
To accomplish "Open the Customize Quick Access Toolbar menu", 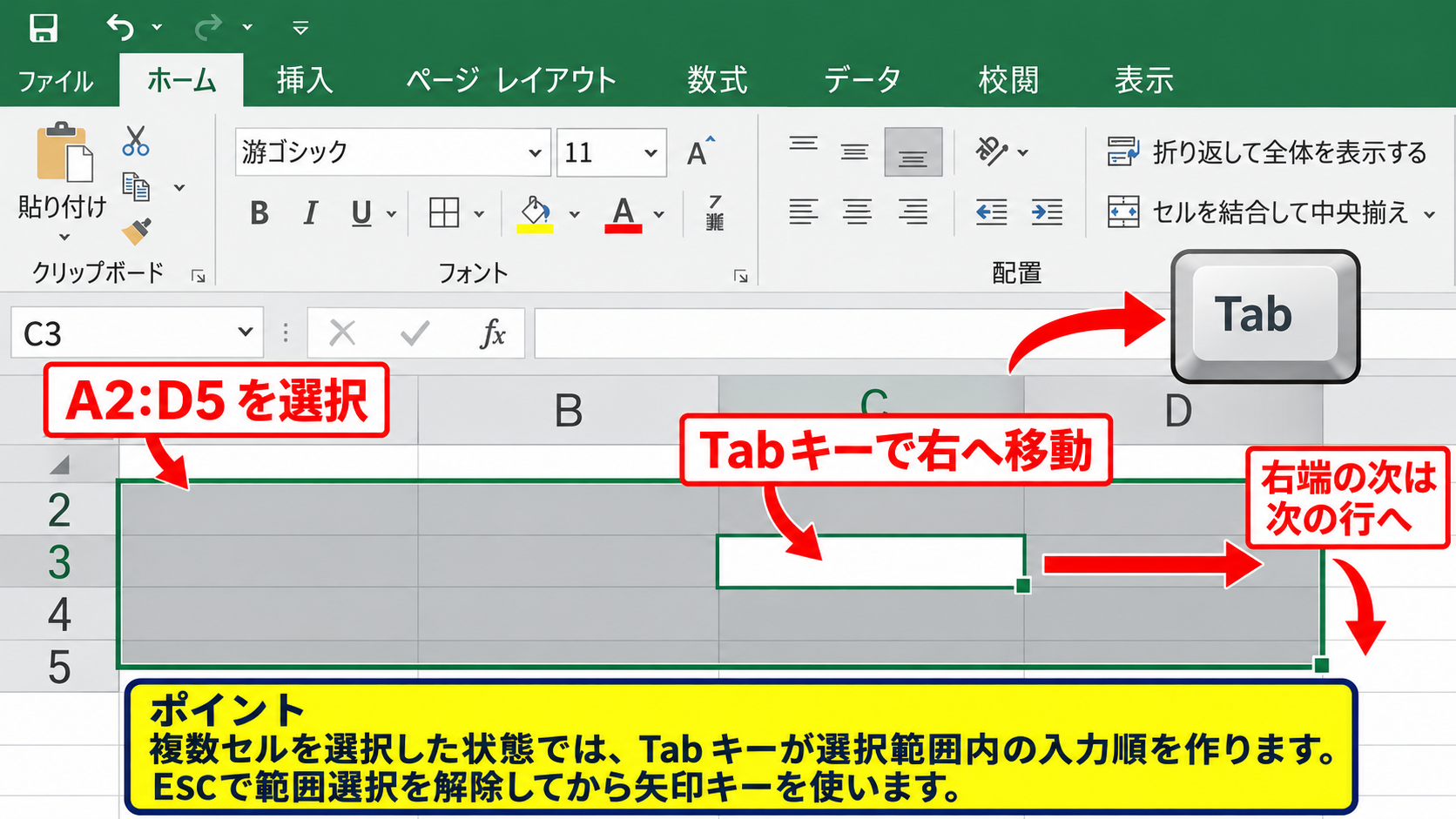I will [x=300, y=29].
